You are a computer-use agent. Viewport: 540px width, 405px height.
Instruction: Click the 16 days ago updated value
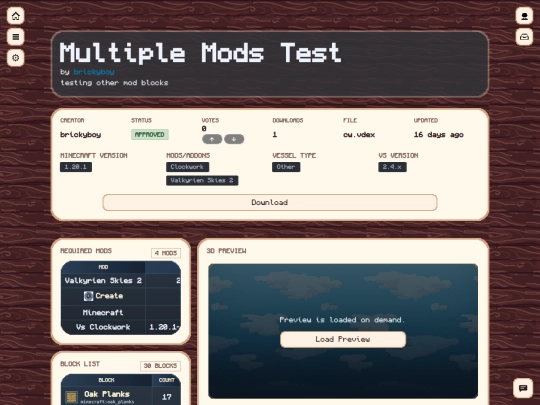[439, 135]
